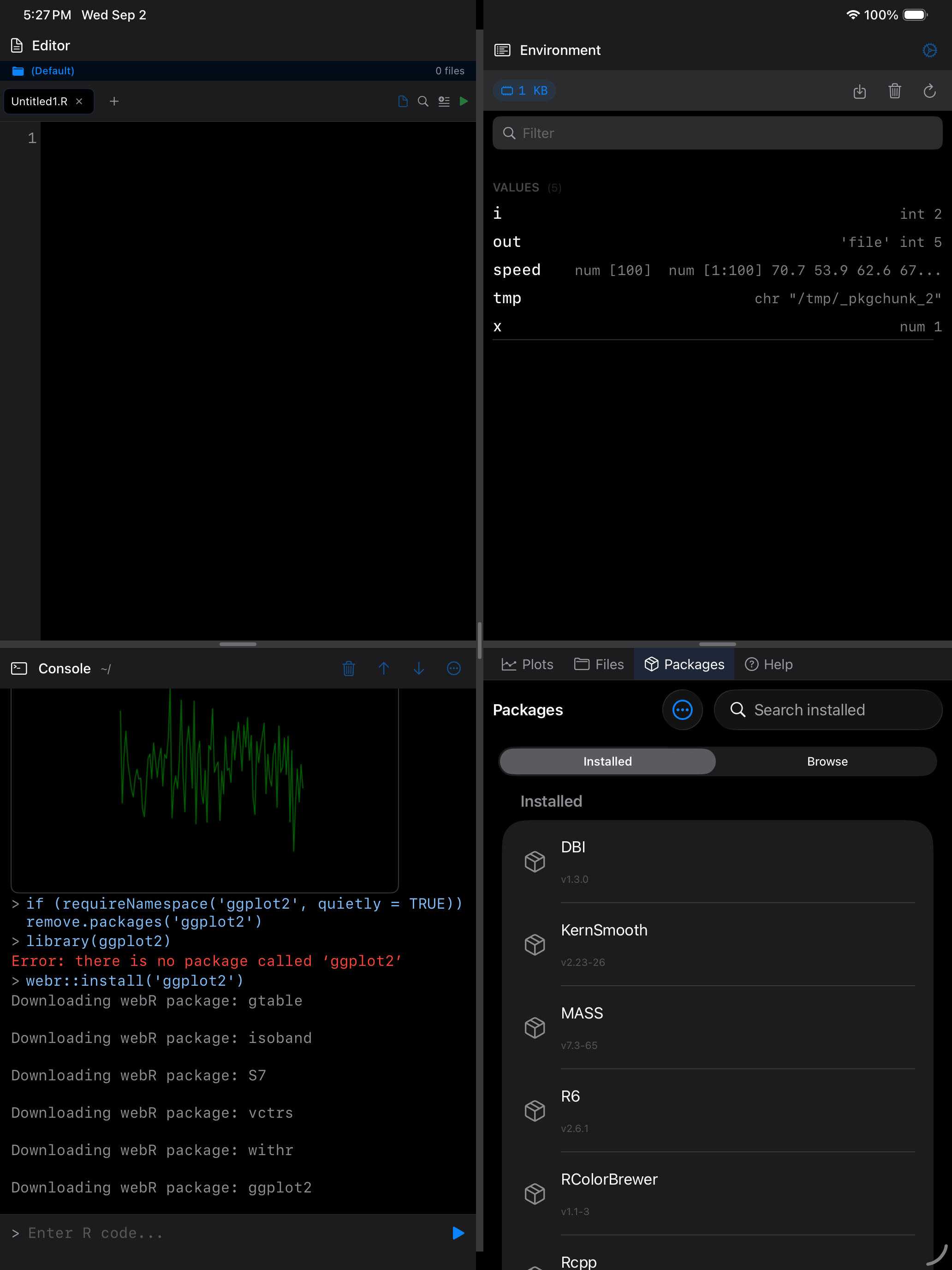This screenshot has width=952, height=1270.
Task: Open the MASS package entry
Action: 717,1028
